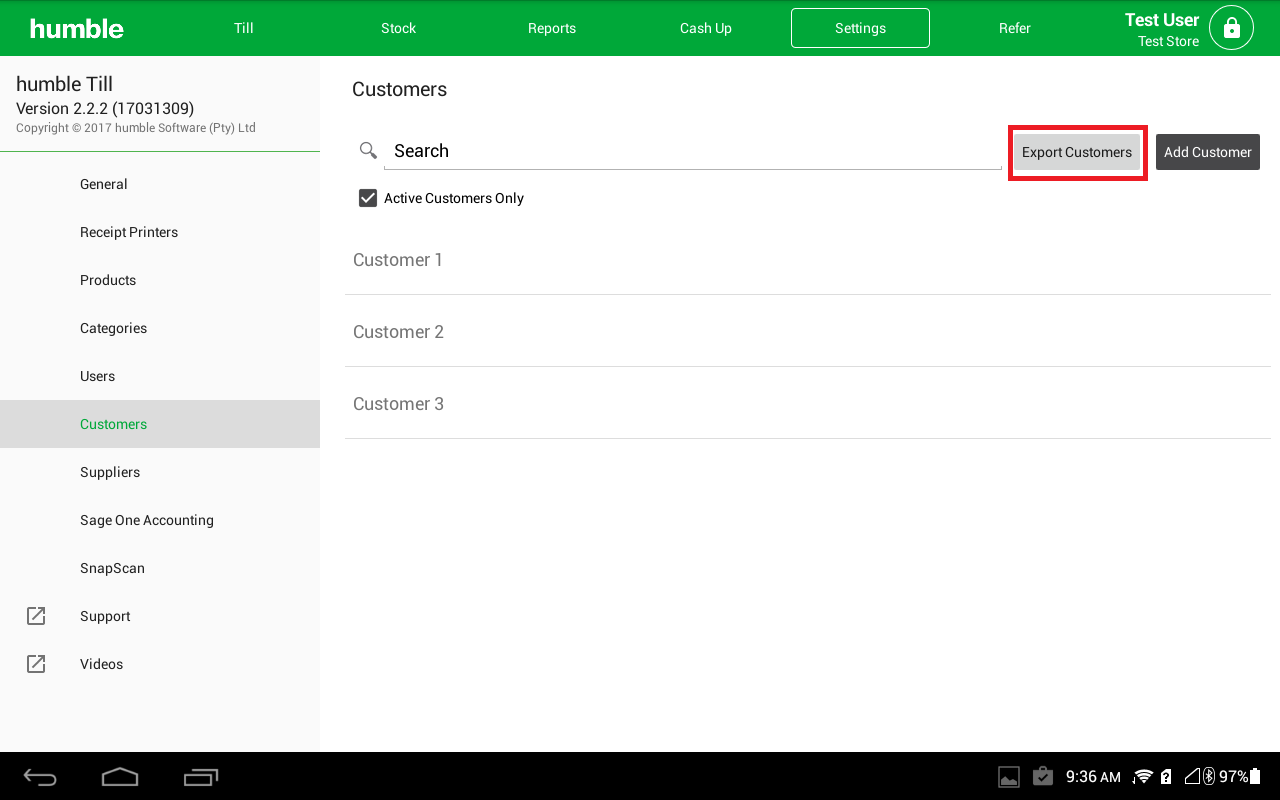
Task: Open Customer 2 row
Action: [x=808, y=332]
